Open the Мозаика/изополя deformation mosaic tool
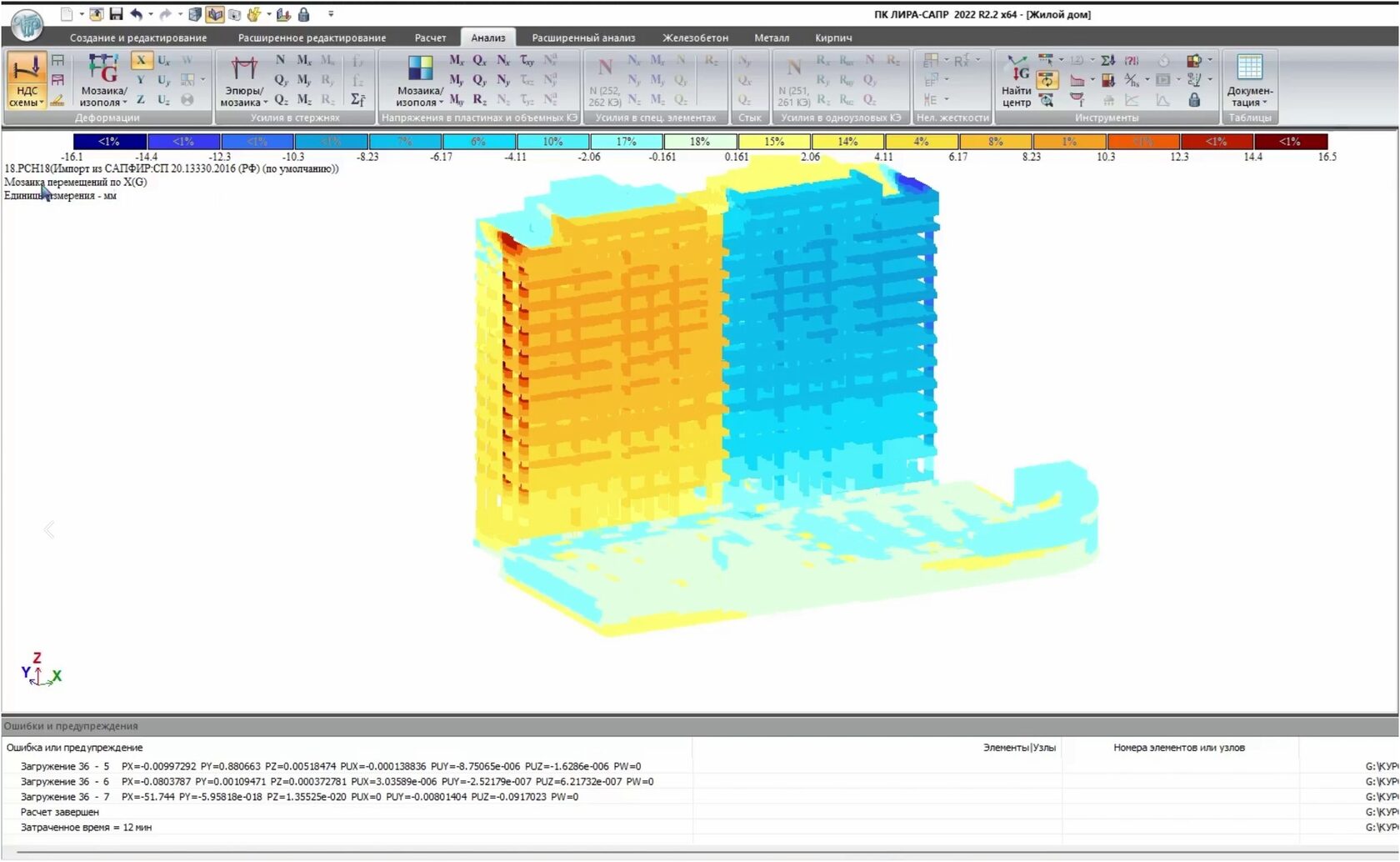 pyautogui.click(x=103, y=81)
